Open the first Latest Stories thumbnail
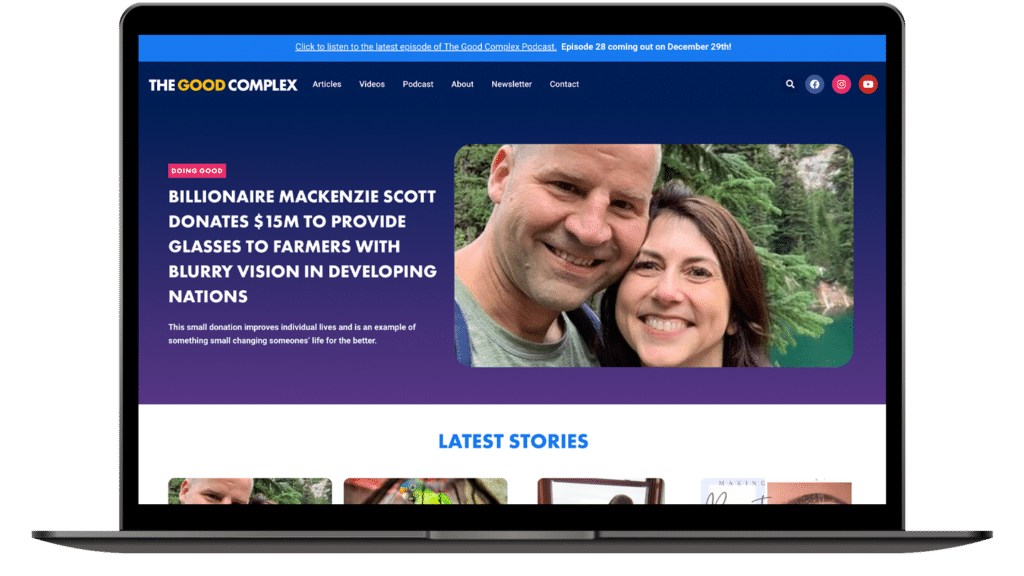Viewport: 1024px width, 576px height. pyautogui.click(x=250, y=491)
